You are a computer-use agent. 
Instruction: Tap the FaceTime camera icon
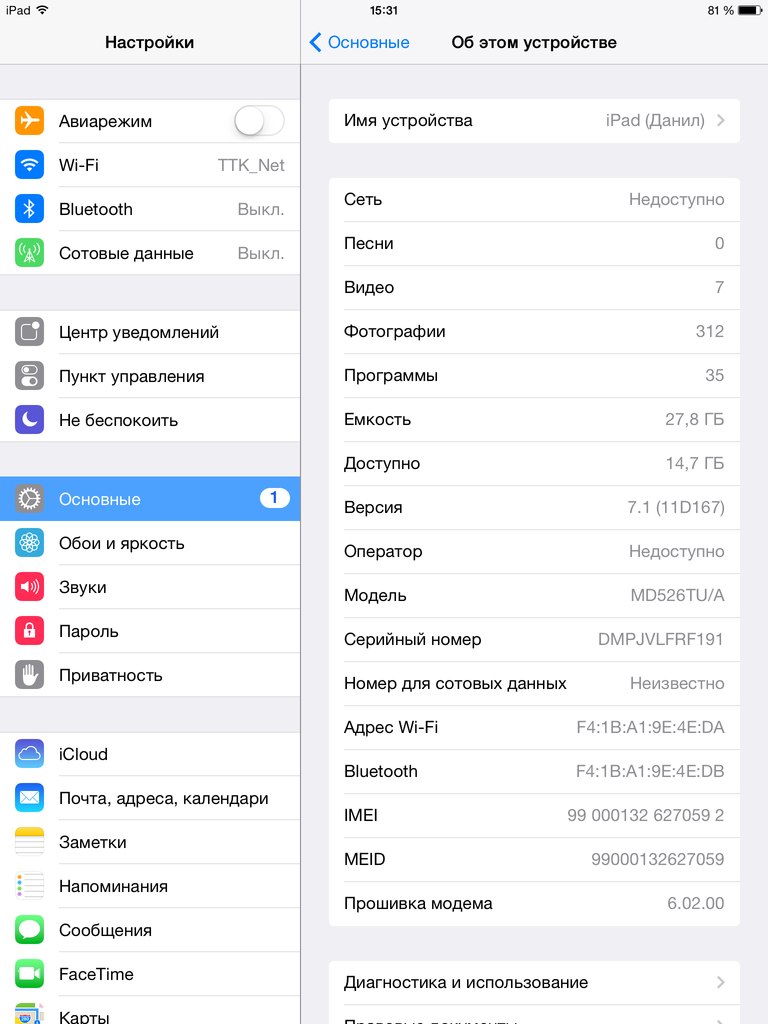coord(29,974)
